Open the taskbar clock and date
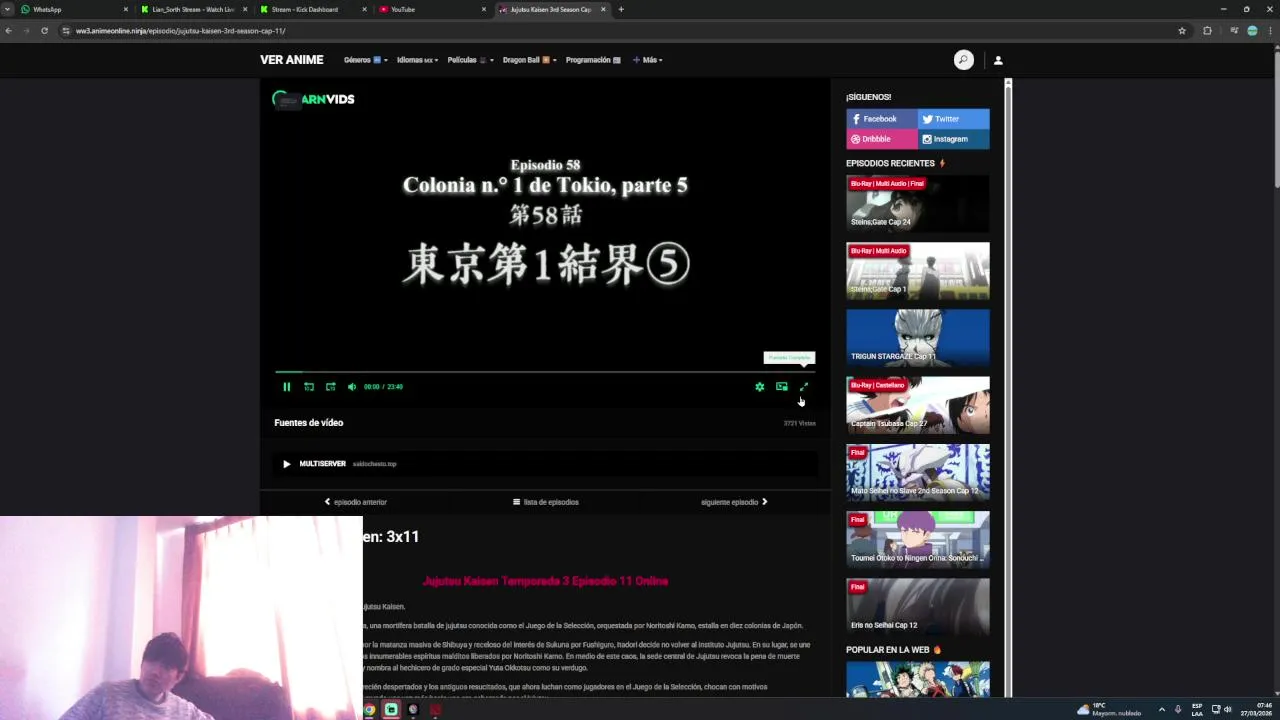Screen dimensions: 1280x720 pos(1257,710)
